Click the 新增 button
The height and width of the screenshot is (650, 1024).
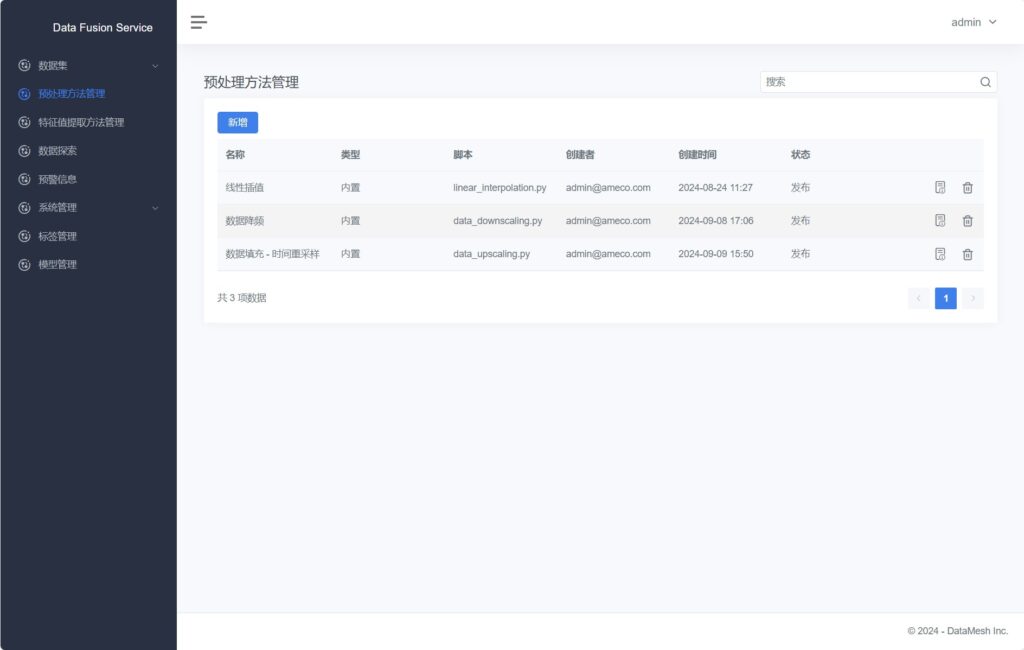[x=238, y=122]
